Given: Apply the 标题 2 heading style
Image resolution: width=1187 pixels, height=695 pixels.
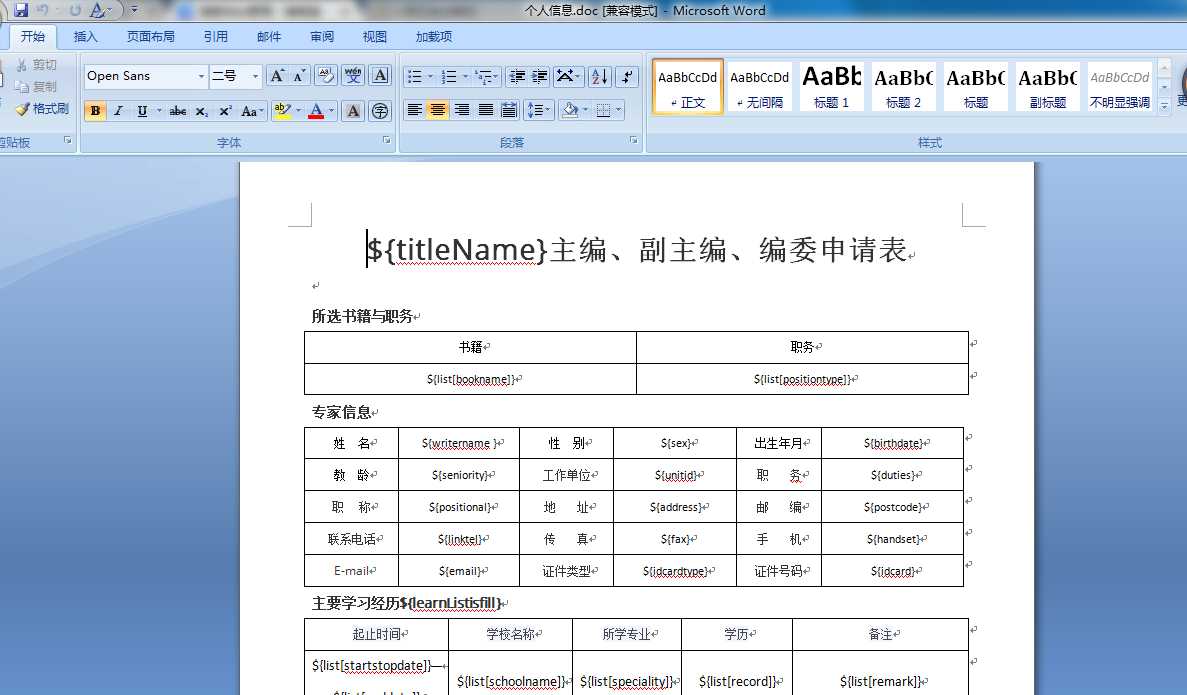Looking at the screenshot, I should [903, 86].
